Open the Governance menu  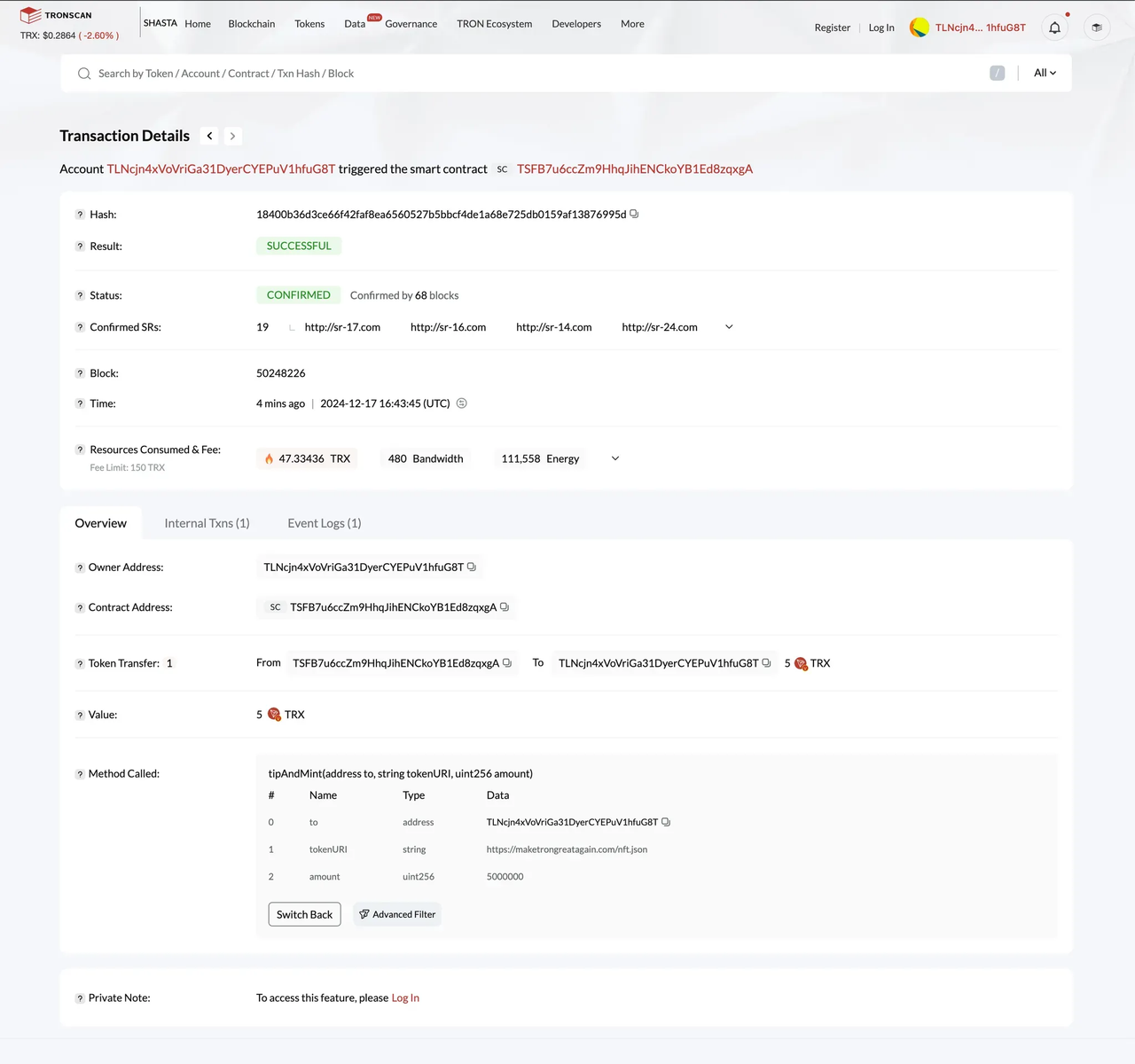click(x=411, y=24)
